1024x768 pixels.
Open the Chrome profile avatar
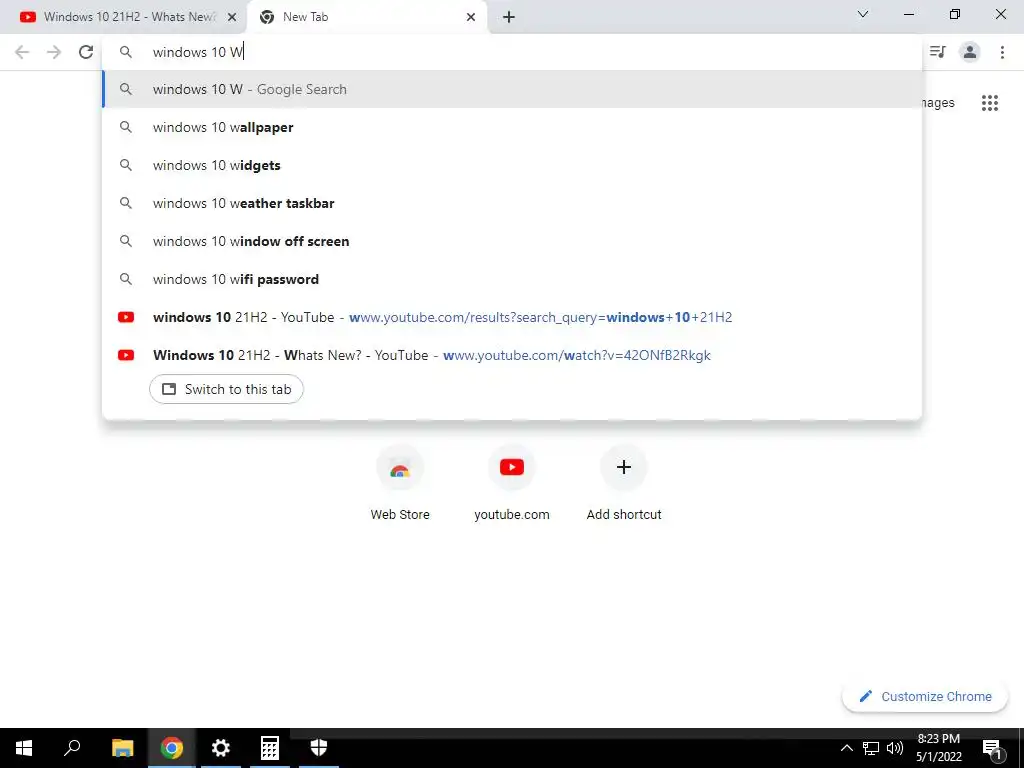(970, 52)
